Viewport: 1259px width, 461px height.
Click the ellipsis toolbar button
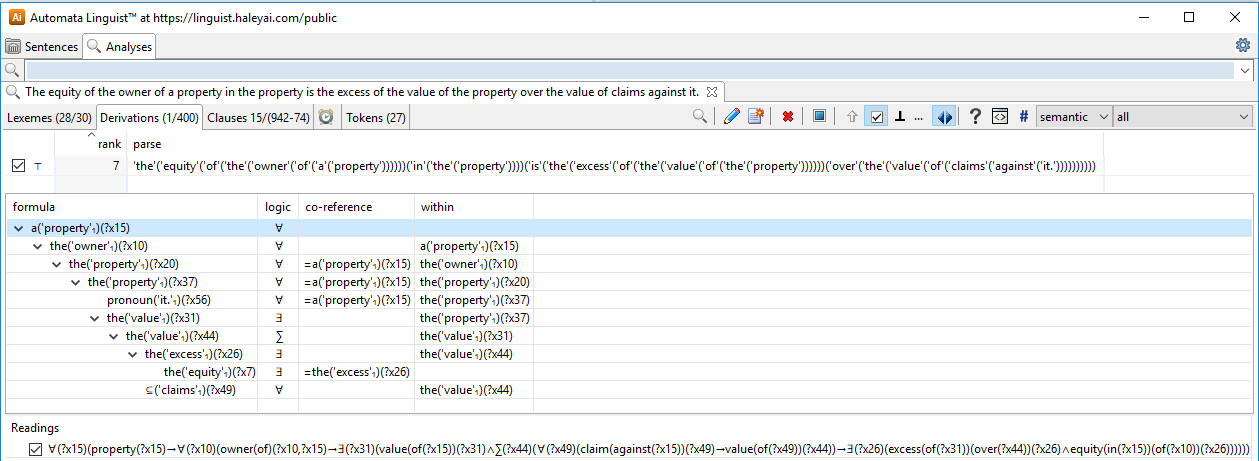(x=919, y=117)
